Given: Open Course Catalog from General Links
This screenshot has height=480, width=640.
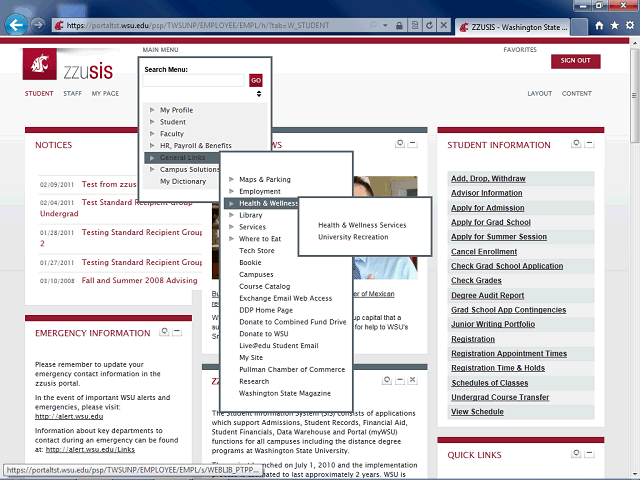Looking at the screenshot, I should coord(264,286).
